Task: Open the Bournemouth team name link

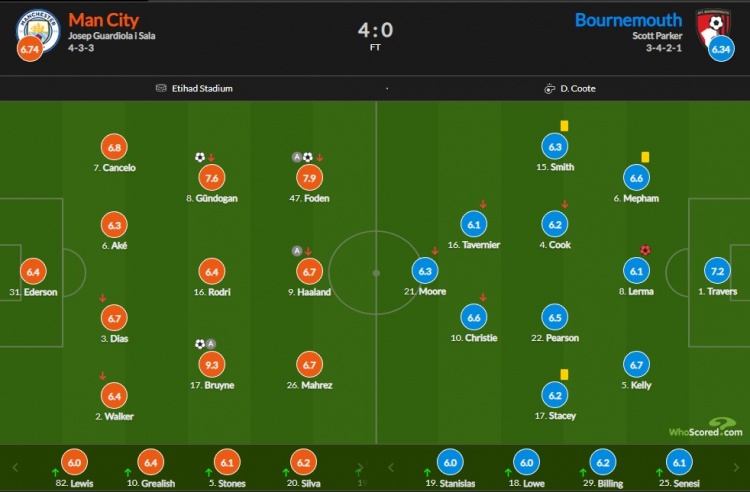Action: click(628, 20)
